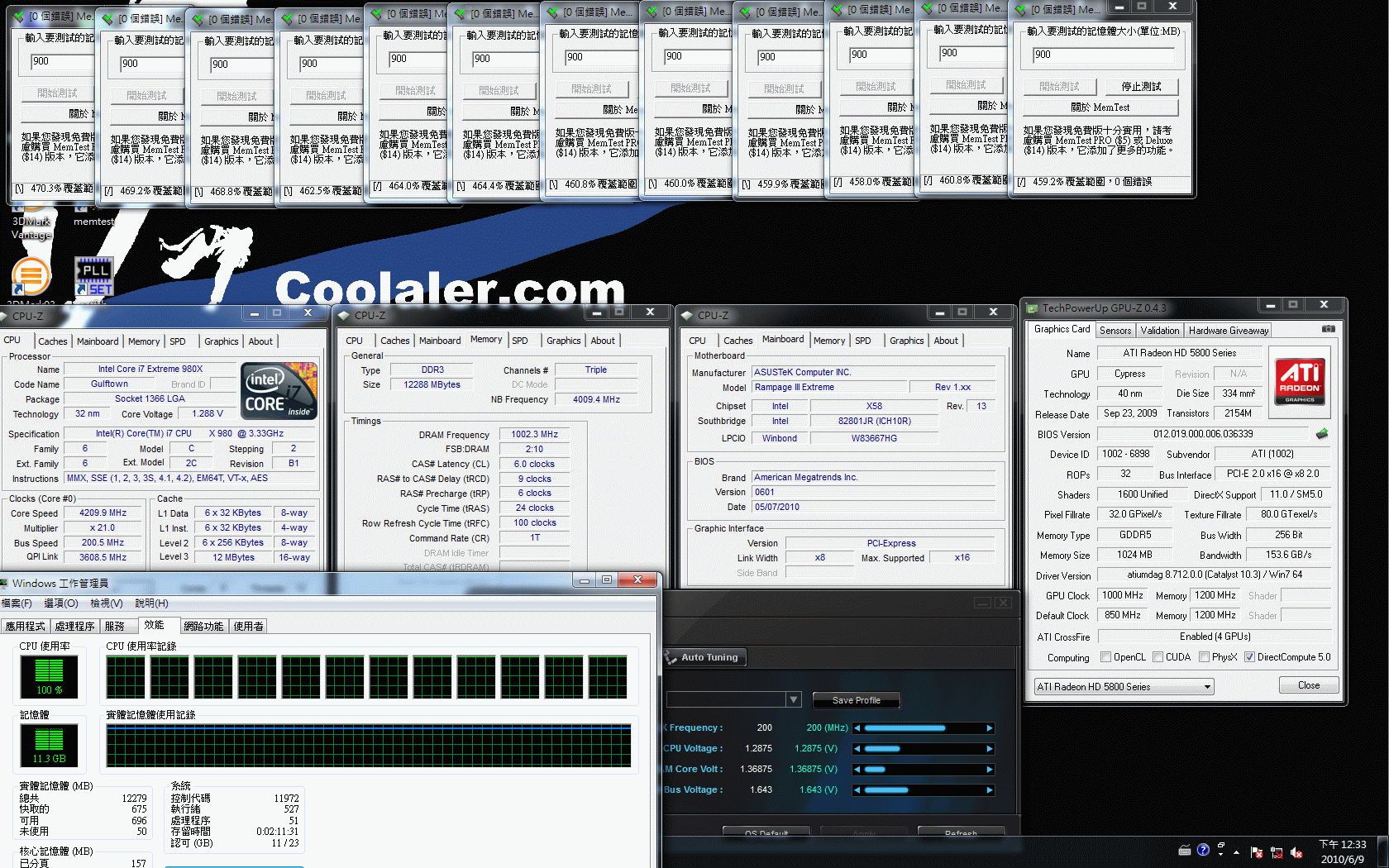This screenshot has height=868, width=1389.
Task: Click the Intel Core i7 logo in CPU-Z
Action: pos(279,391)
